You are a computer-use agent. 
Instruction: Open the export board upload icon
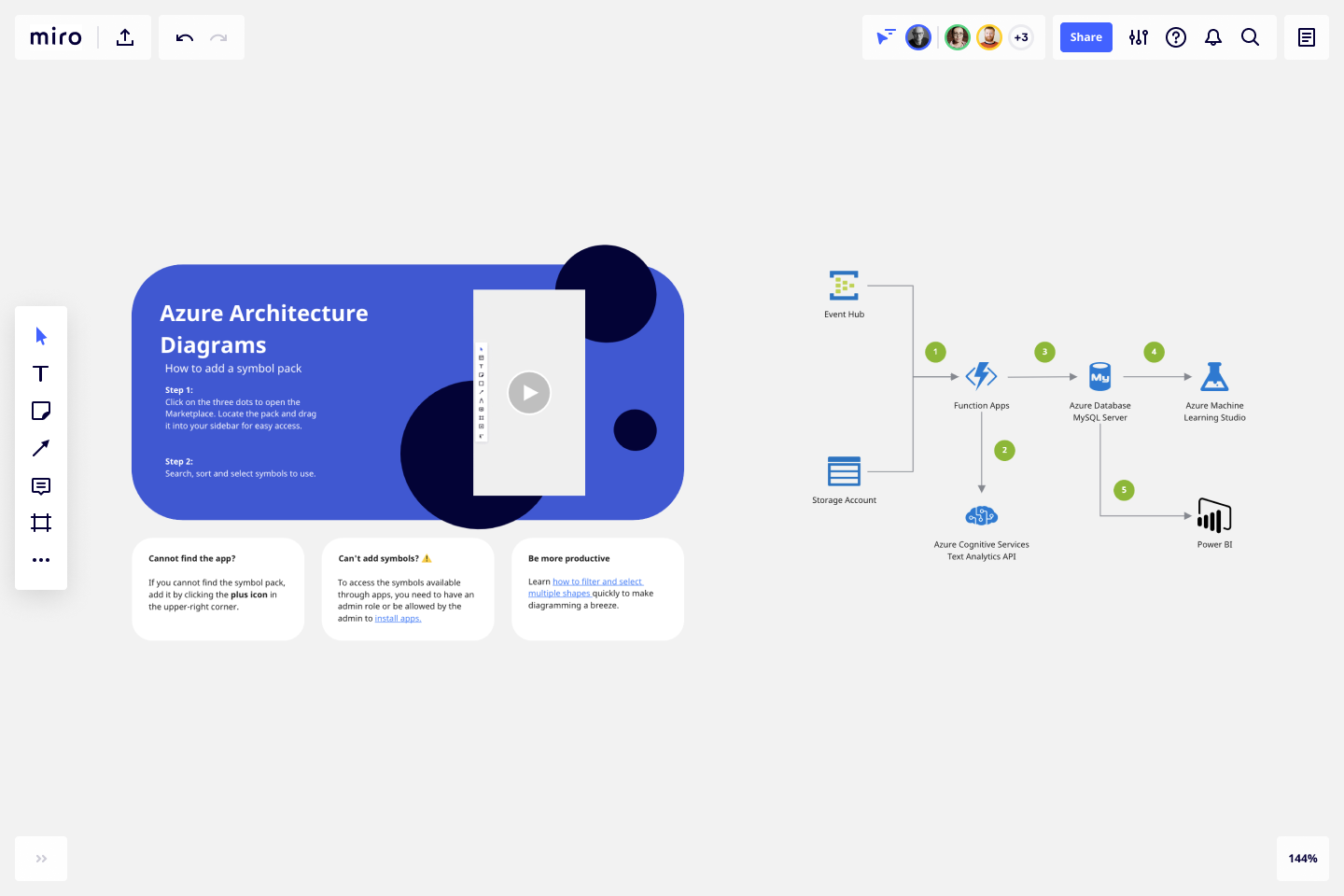point(125,37)
